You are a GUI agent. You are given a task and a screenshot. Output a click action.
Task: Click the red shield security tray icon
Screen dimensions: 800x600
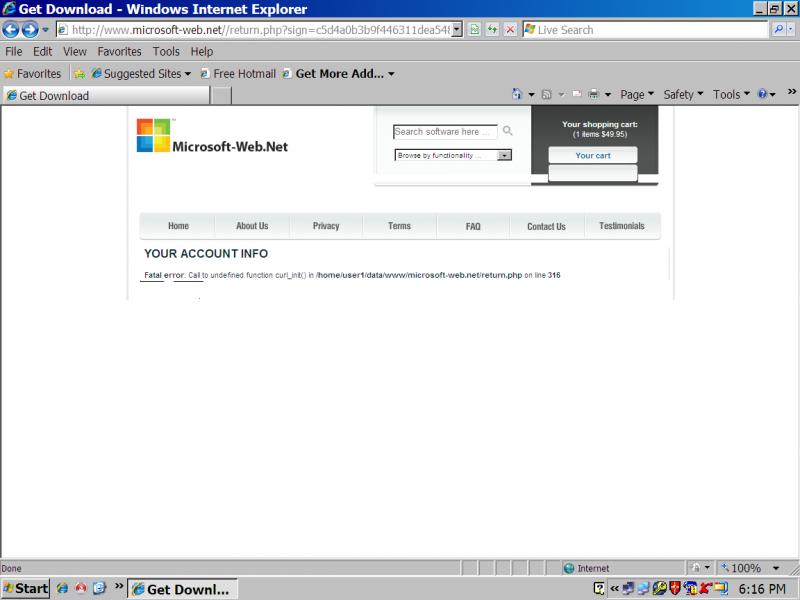[x=674, y=589]
